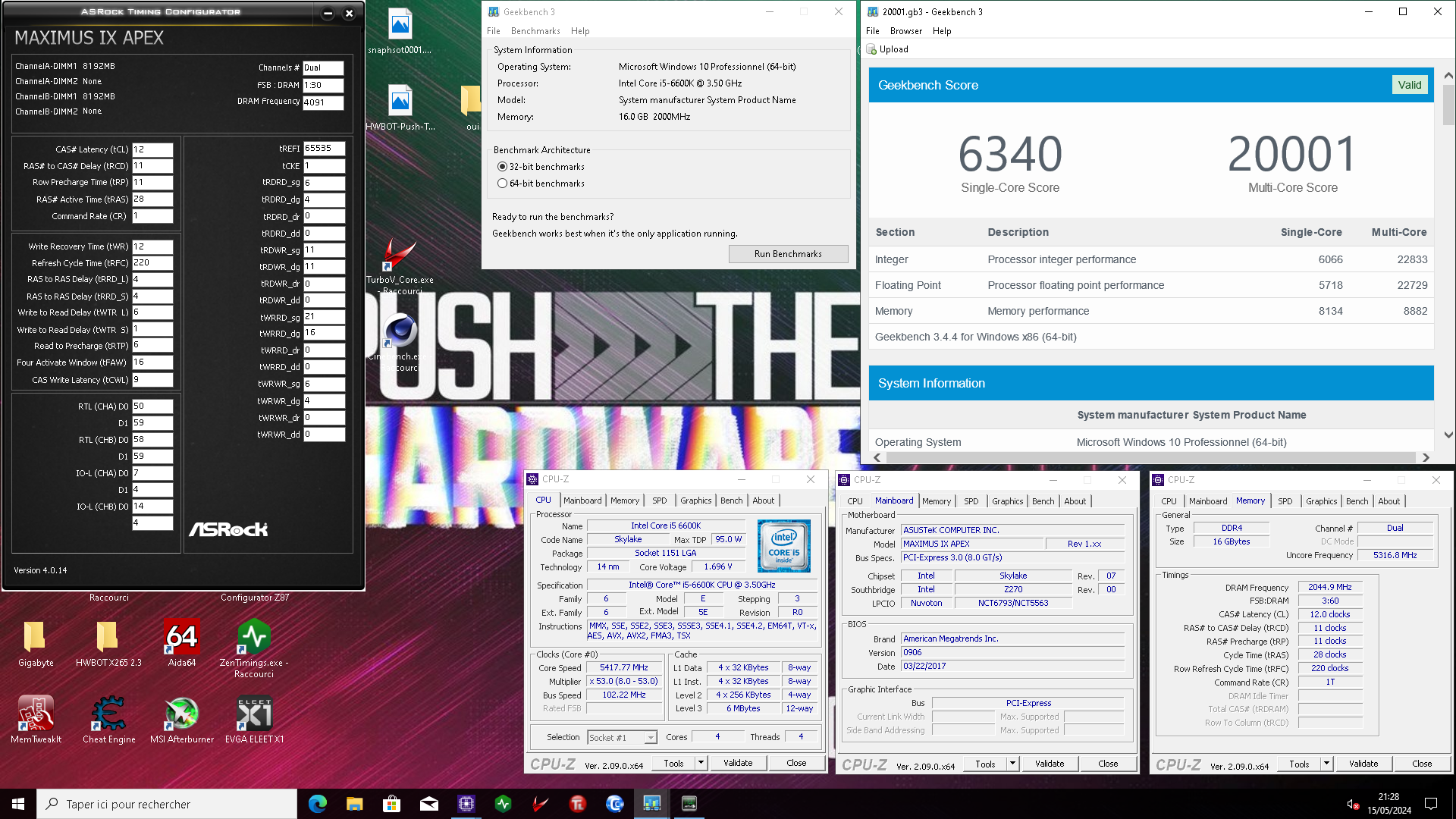Launch the Aida64 desktop shortcut
This screenshot has height=819, width=1456.
click(x=182, y=644)
